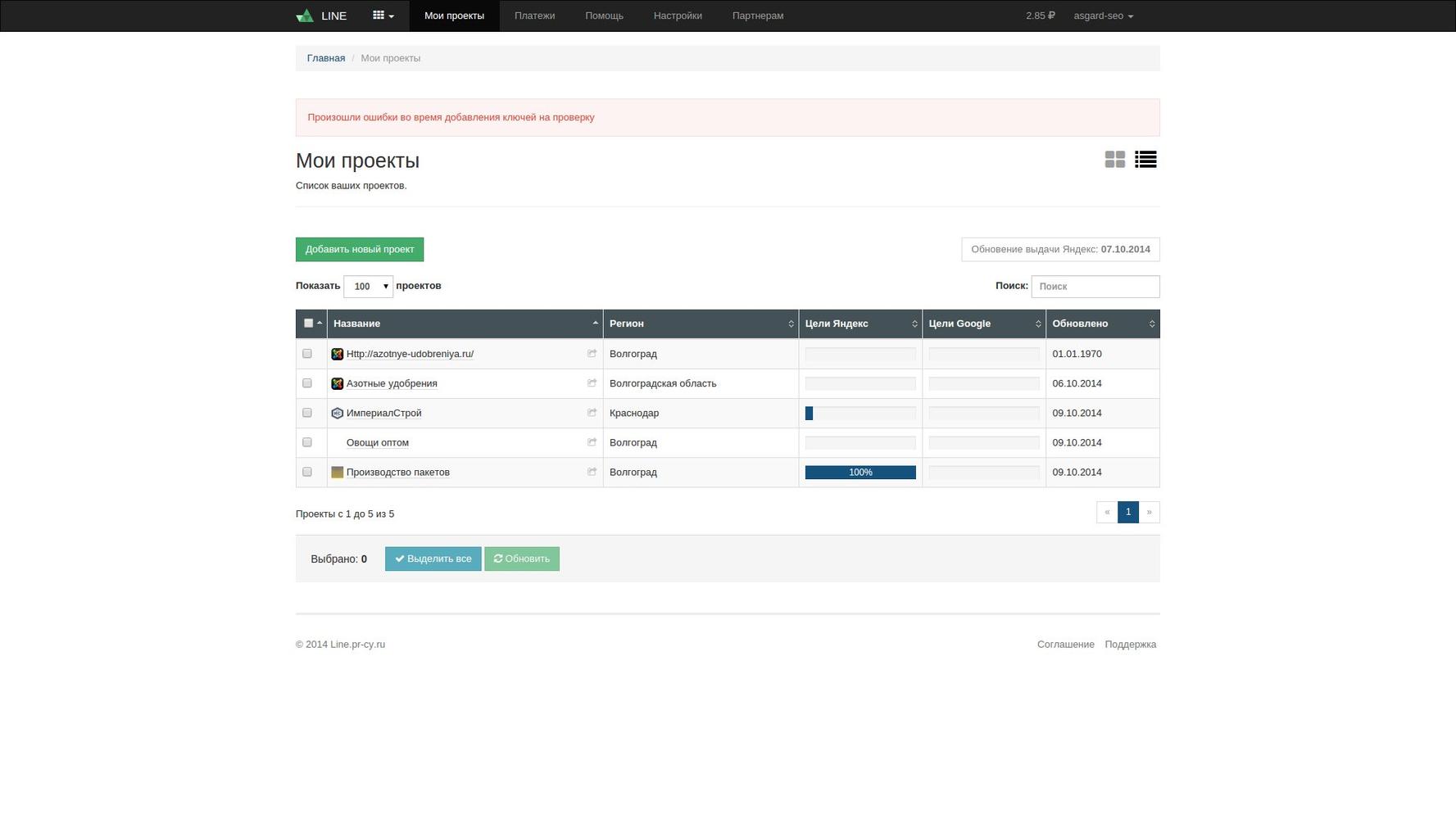
Task: Click favicon of Азотные удобрения project
Action: tap(337, 383)
